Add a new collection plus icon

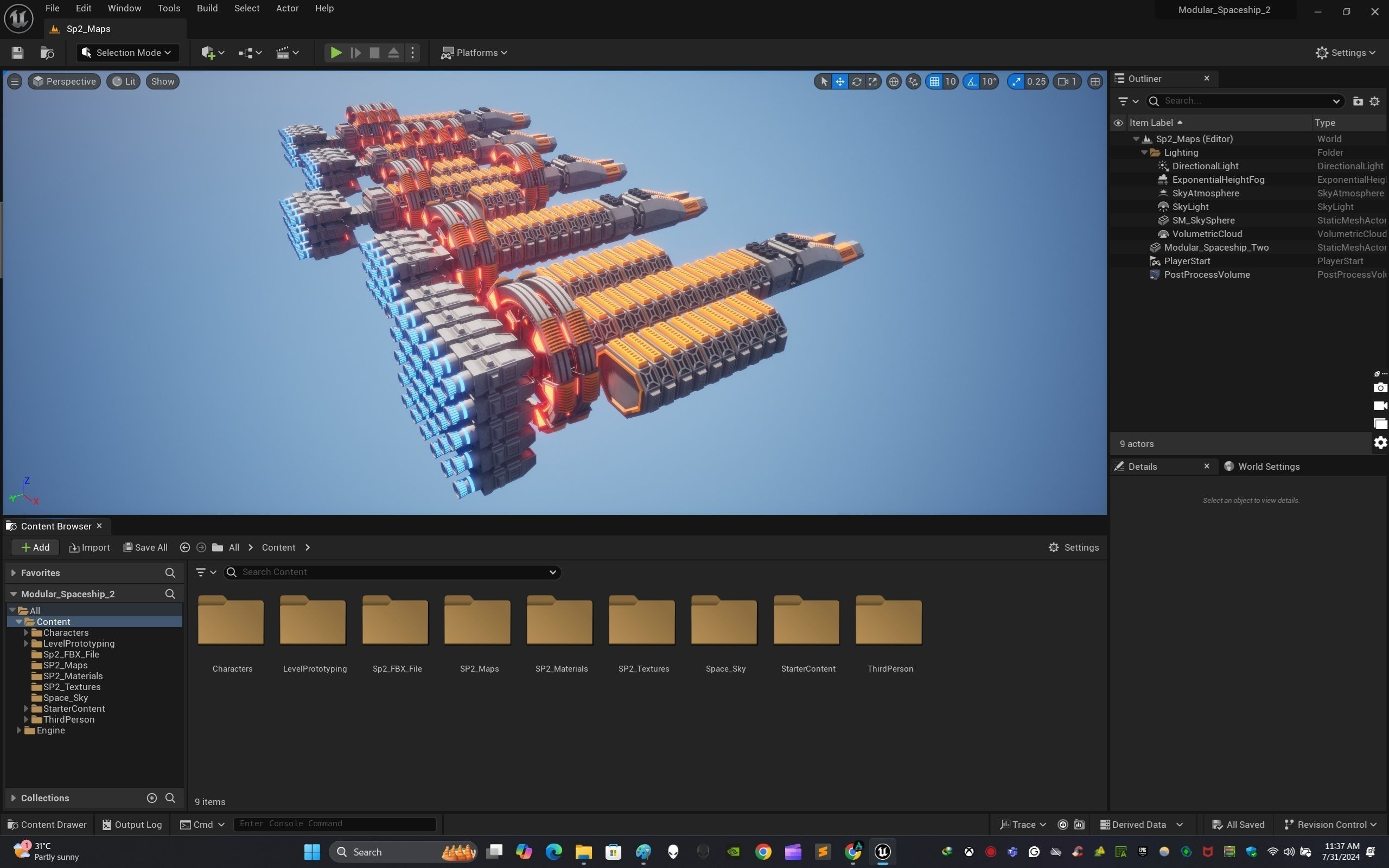pos(152,799)
